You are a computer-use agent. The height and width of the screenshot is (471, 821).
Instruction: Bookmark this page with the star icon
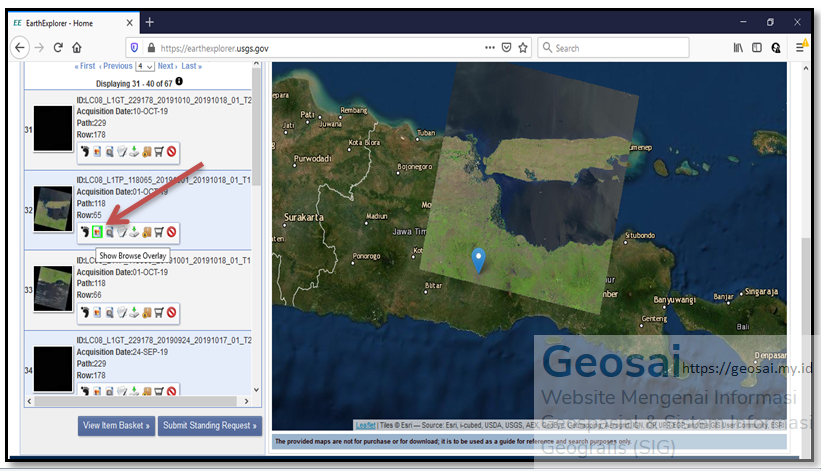click(523, 48)
